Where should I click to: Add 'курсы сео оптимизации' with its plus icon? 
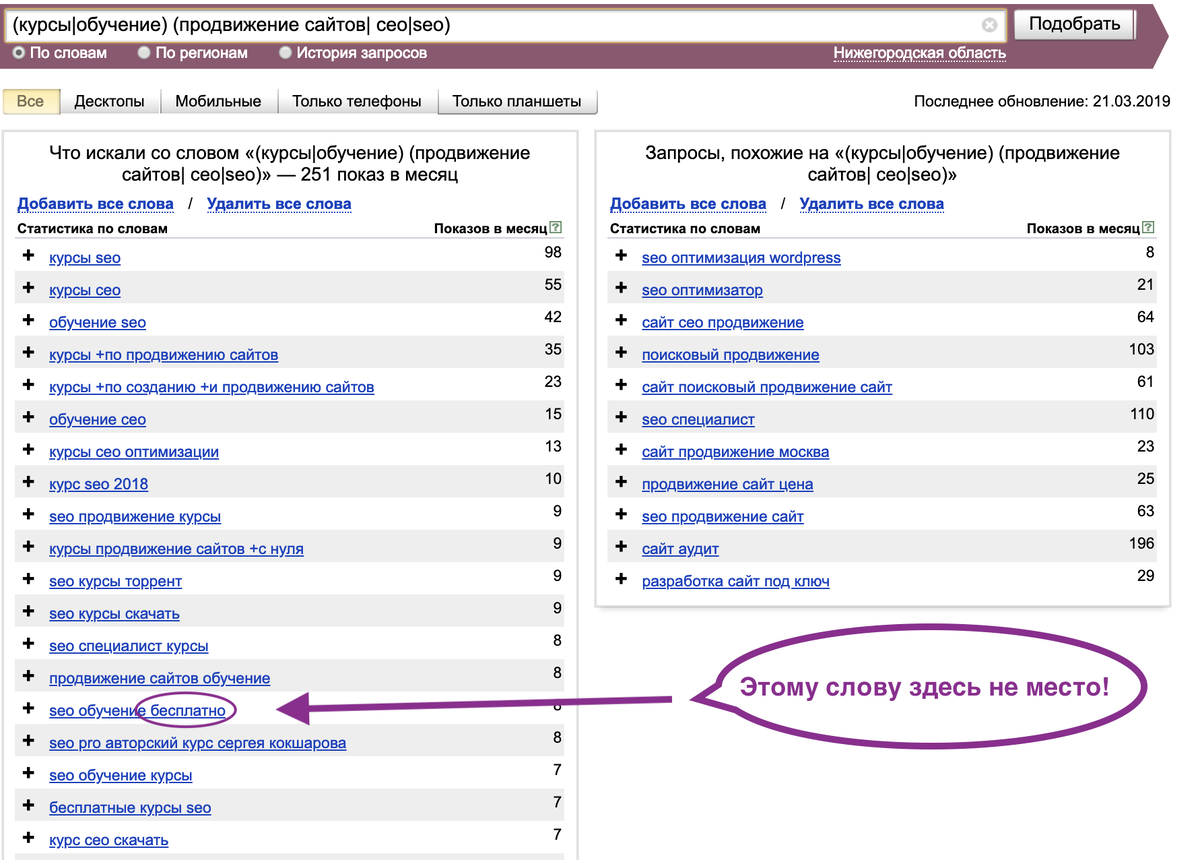tap(29, 451)
